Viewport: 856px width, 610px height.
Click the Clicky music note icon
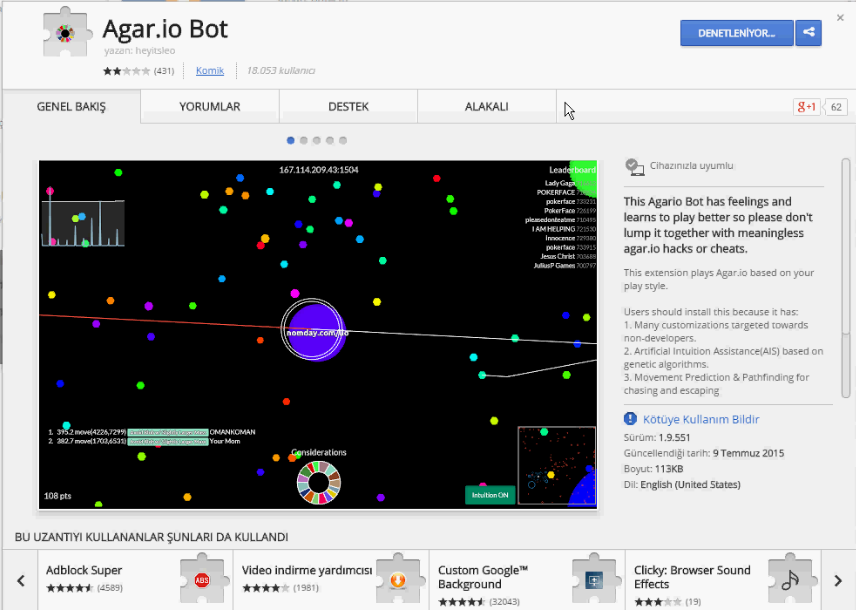click(790, 579)
